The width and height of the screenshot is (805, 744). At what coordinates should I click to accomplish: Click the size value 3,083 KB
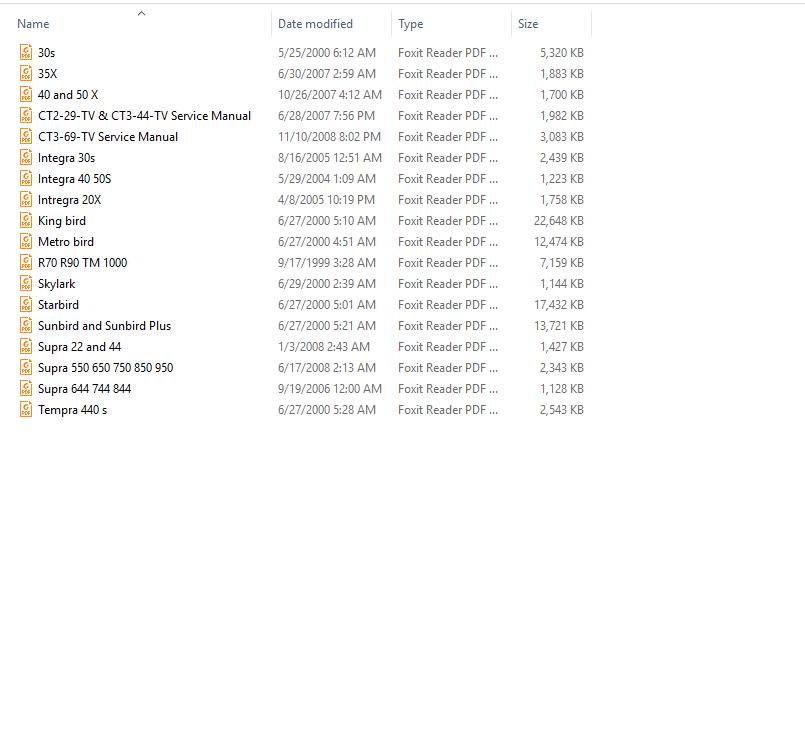[562, 137]
